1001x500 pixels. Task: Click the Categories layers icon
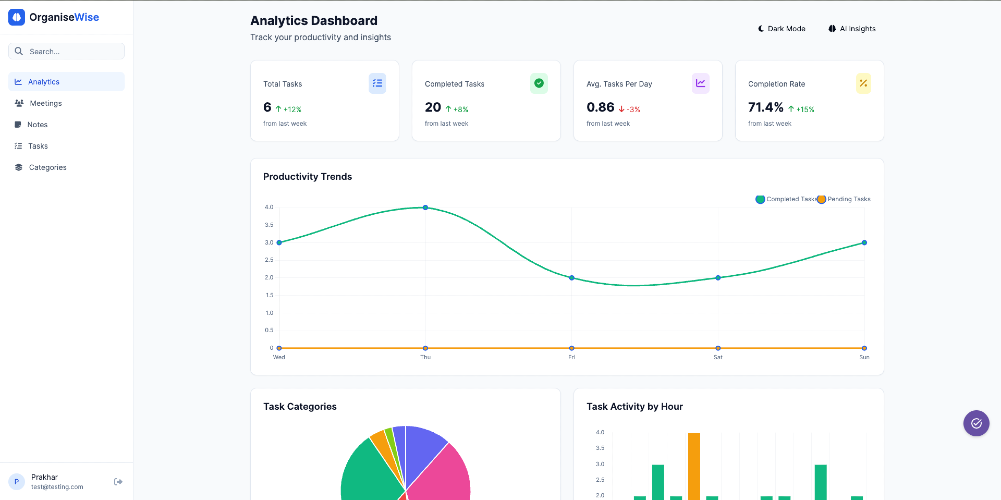pyautogui.click(x=19, y=167)
